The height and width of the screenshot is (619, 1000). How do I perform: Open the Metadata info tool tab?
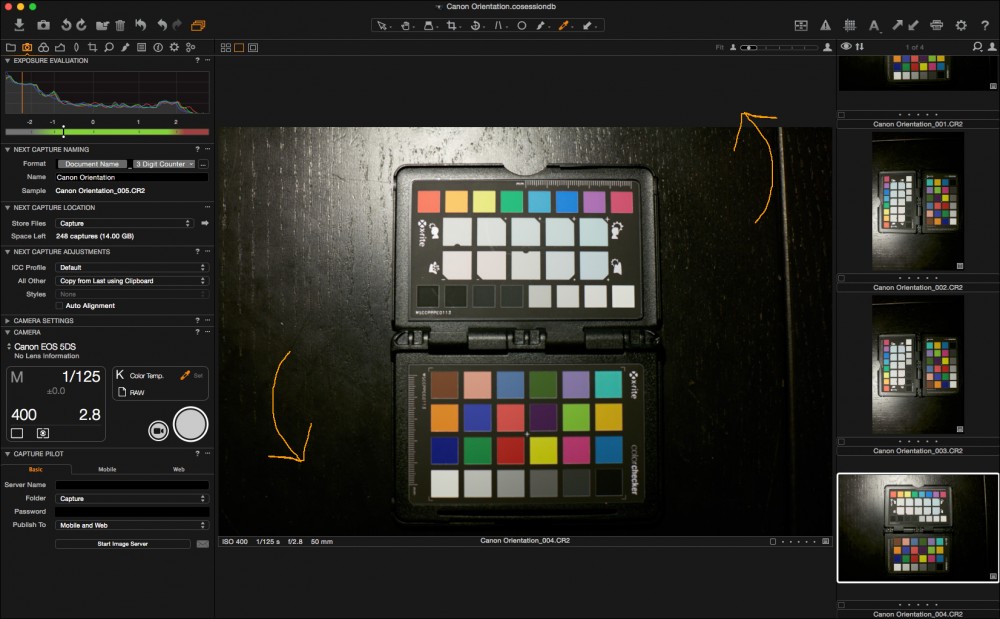(x=158, y=47)
